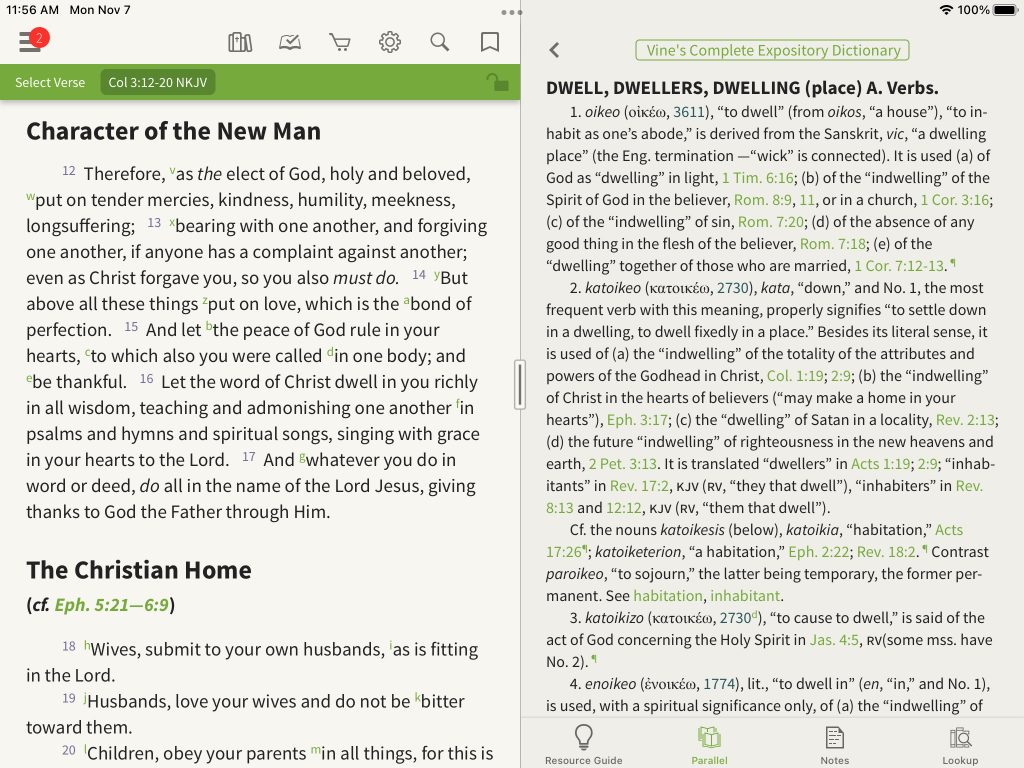The image size is (1024, 768).
Task: Tap footnote x before bearing with one another
Action: click(172, 223)
